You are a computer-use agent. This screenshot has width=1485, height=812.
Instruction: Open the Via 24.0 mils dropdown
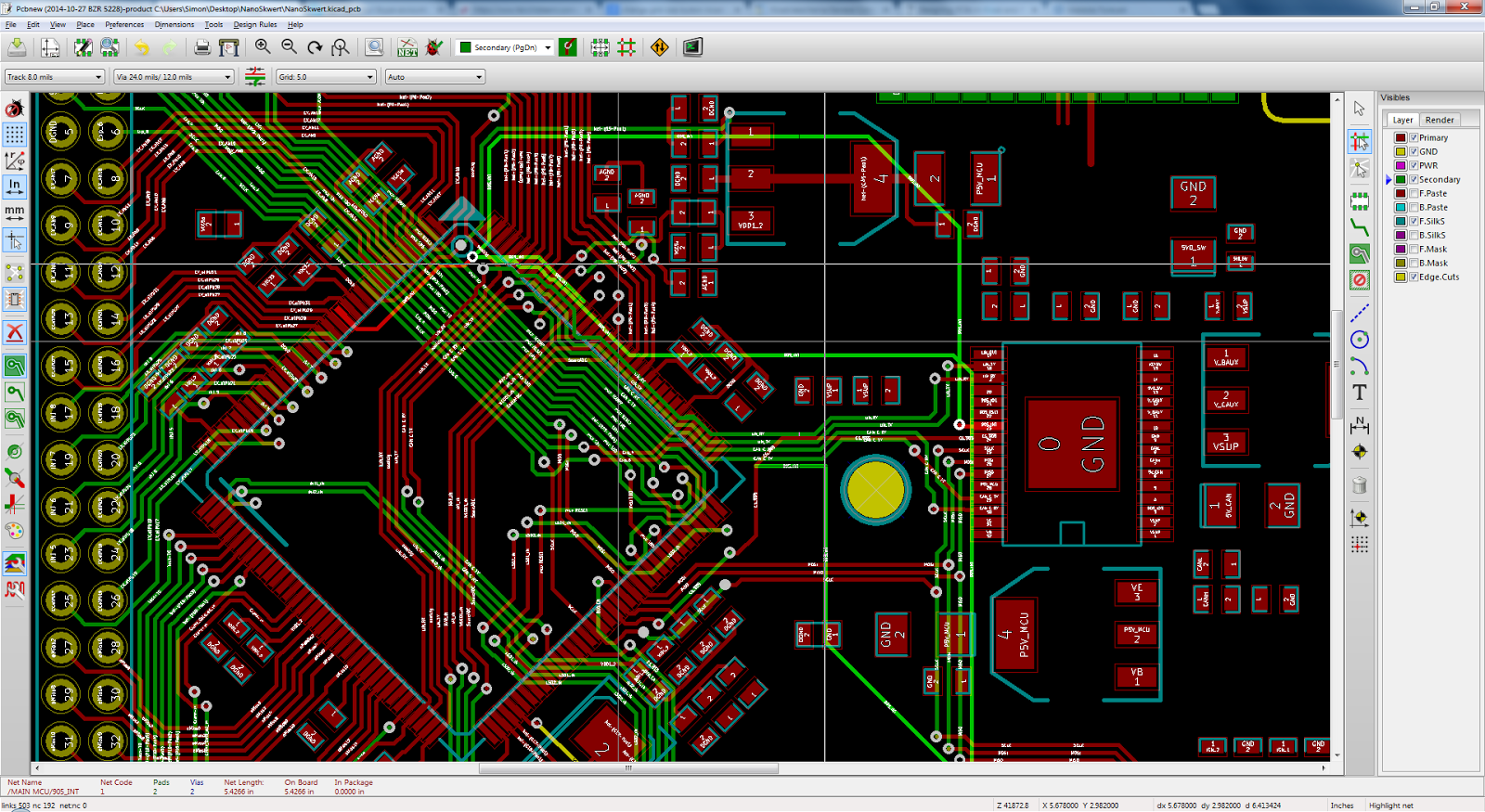[174, 77]
